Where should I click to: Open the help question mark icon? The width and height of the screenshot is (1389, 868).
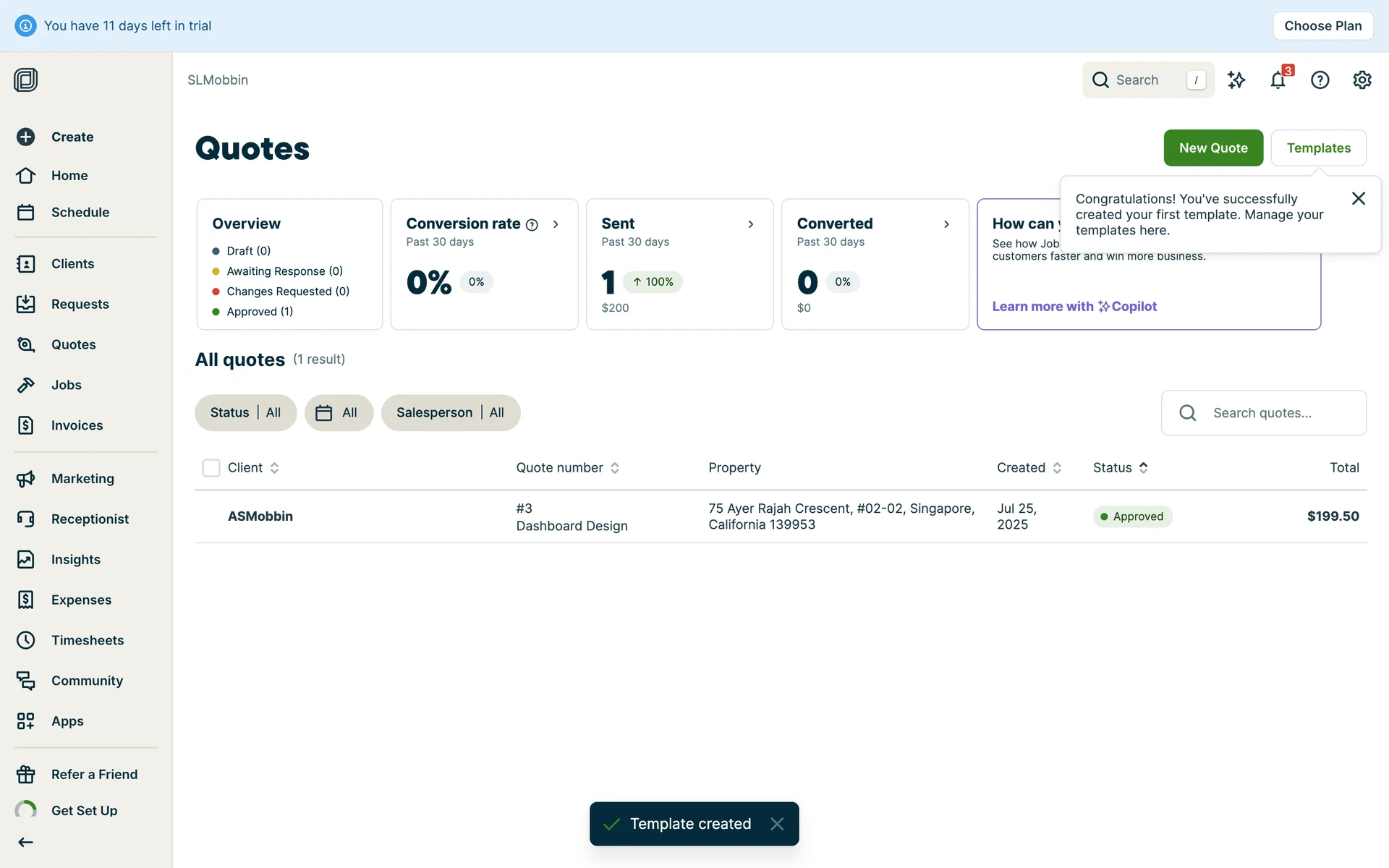pyautogui.click(x=1320, y=80)
